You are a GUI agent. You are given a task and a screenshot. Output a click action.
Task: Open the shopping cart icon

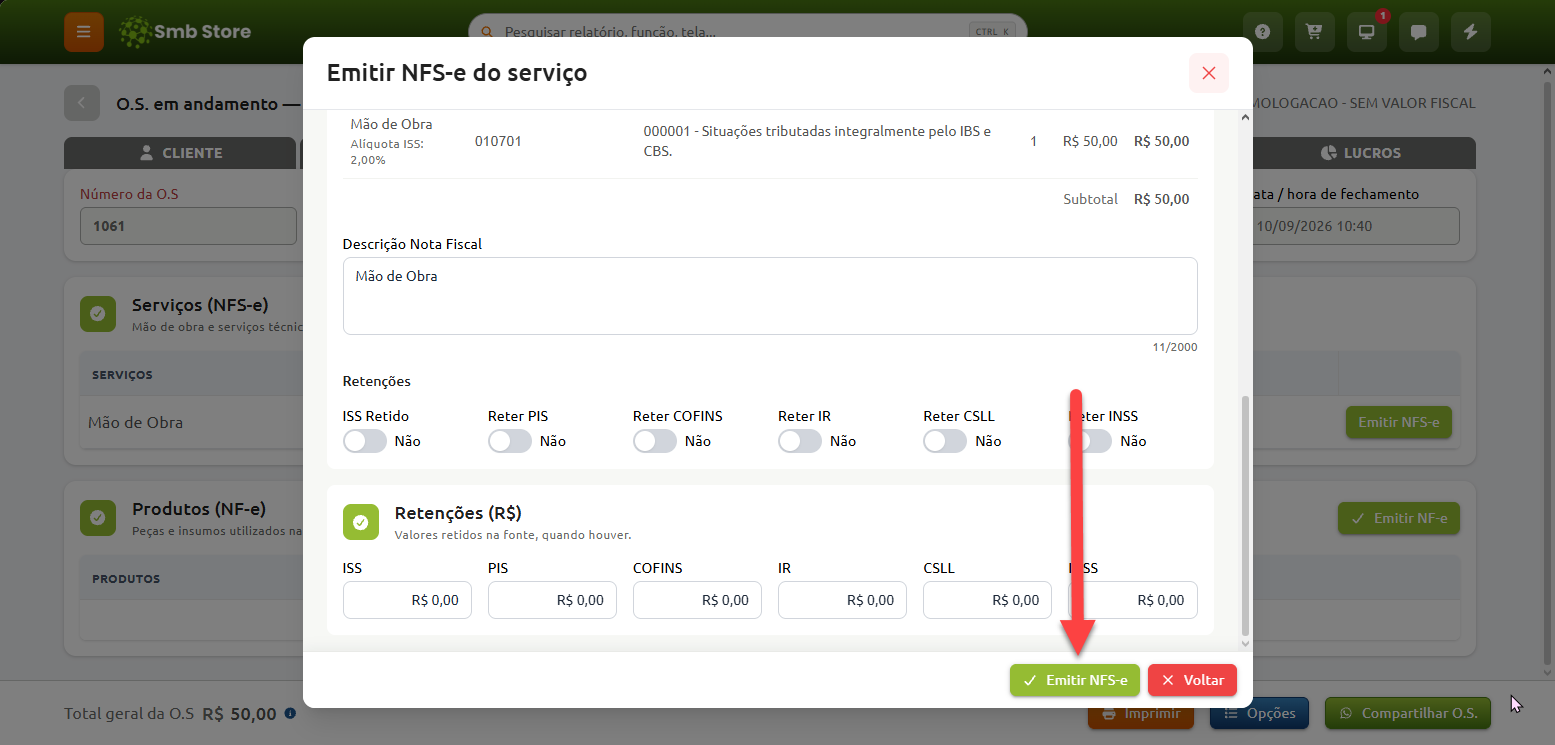coord(1314,32)
